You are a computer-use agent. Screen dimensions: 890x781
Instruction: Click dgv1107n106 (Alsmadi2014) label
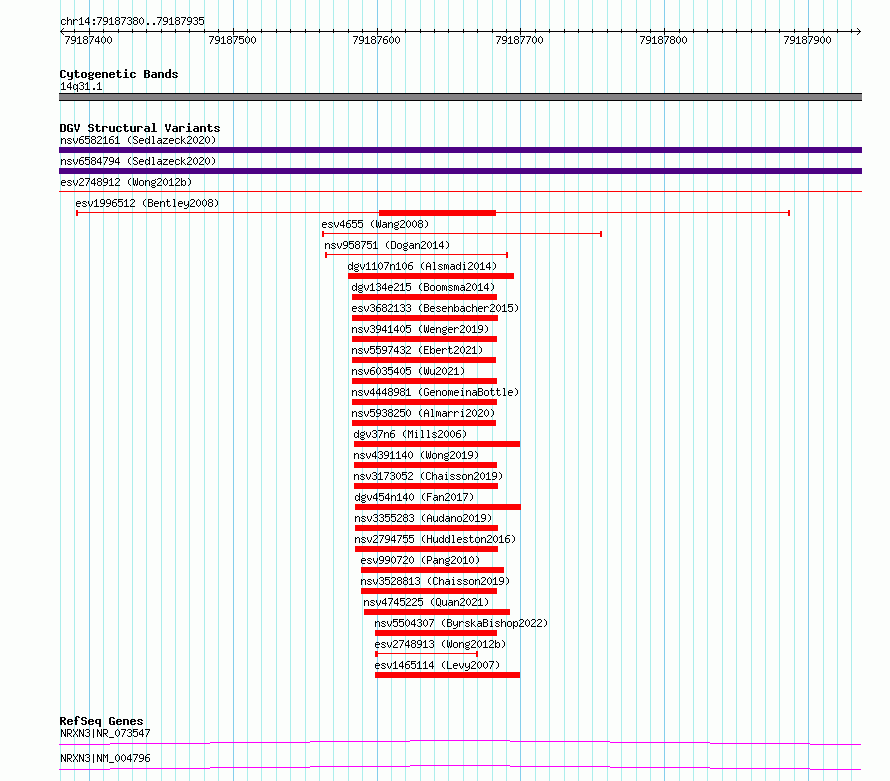tap(422, 266)
